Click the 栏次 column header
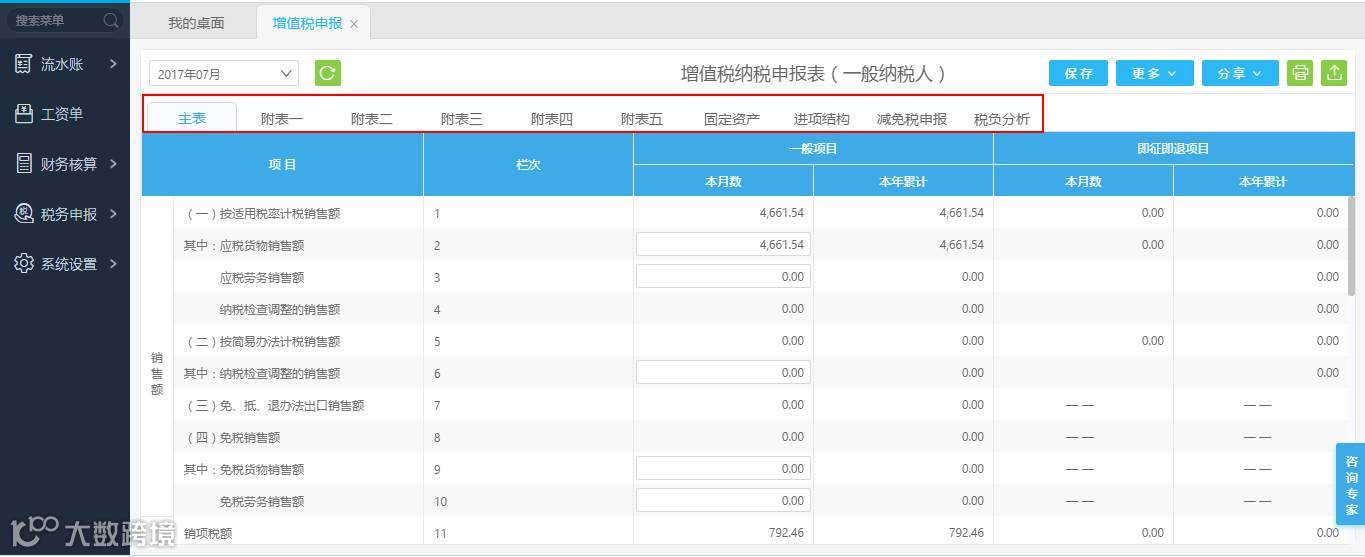 coord(528,164)
